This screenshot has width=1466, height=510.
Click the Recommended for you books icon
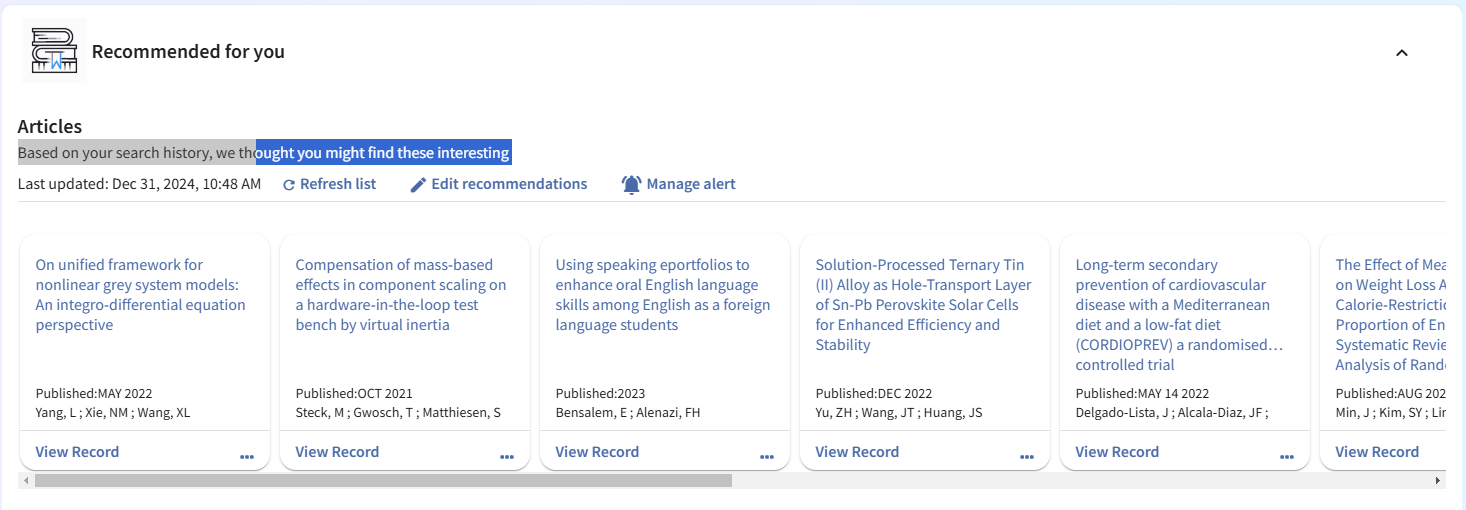click(54, 51)
